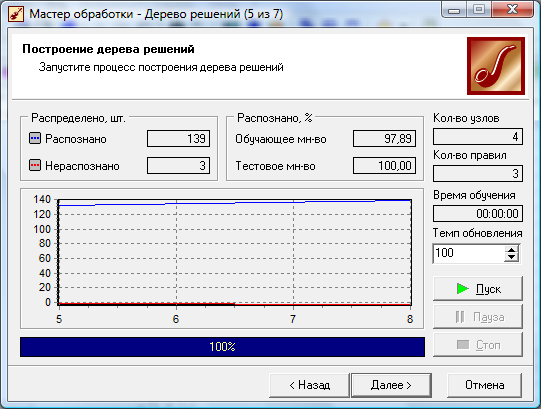The width and height of the screenshot is (541, 409).
Task: Proceed with the Далее button
Action: 391,385
